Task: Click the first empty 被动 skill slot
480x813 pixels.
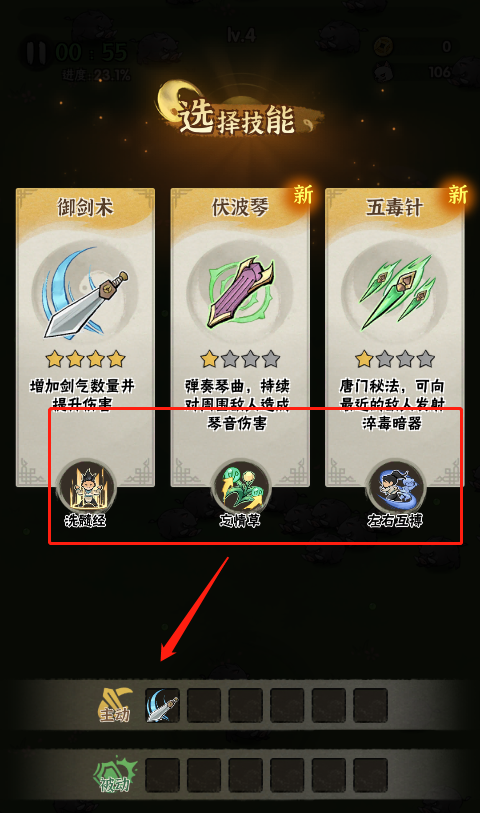Action: point(162,775)
